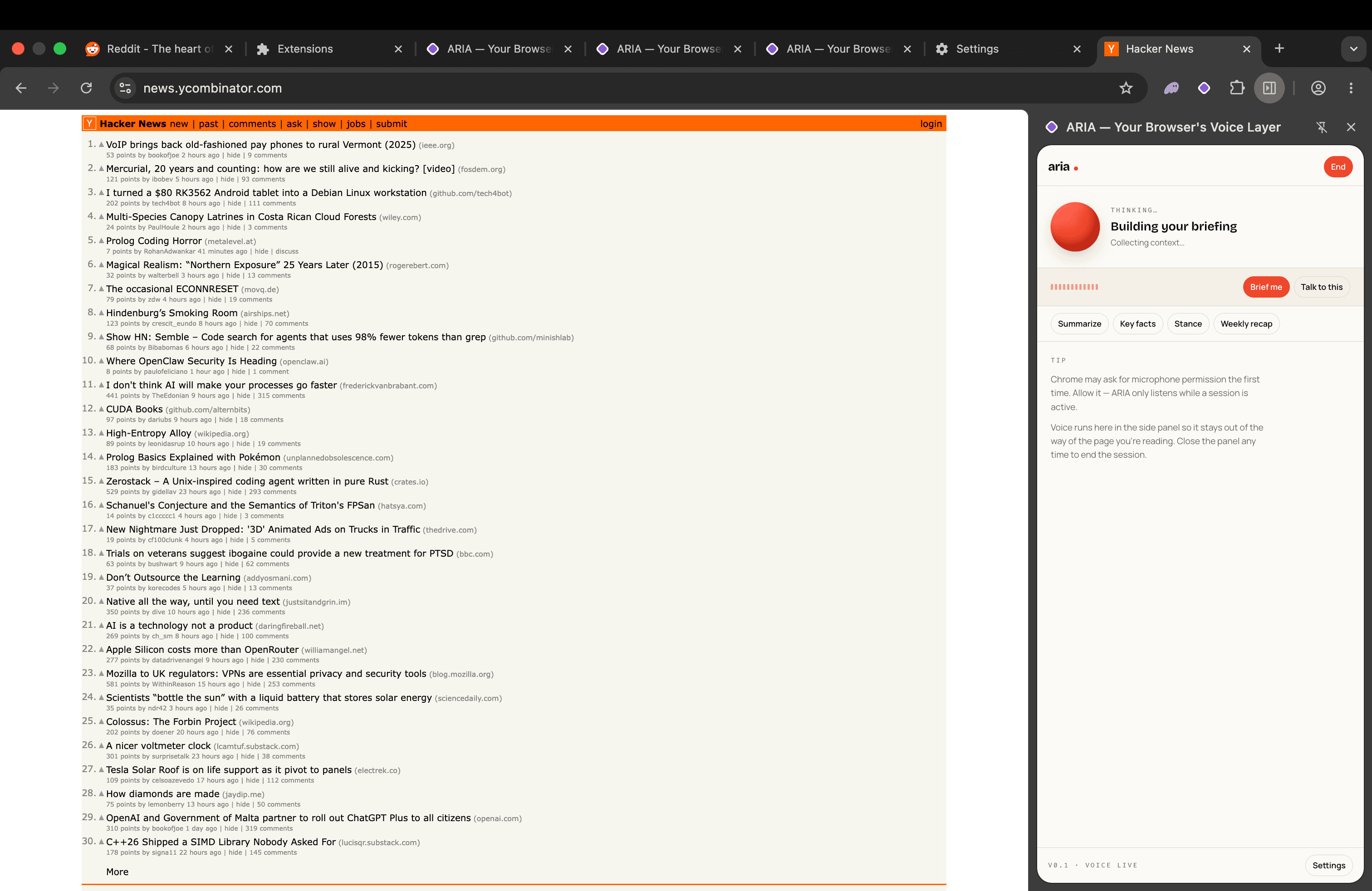This screenshot has height=891, width=1372.
Task: Hide the Tesla Solar Roof story
Action: click(253, 780)
